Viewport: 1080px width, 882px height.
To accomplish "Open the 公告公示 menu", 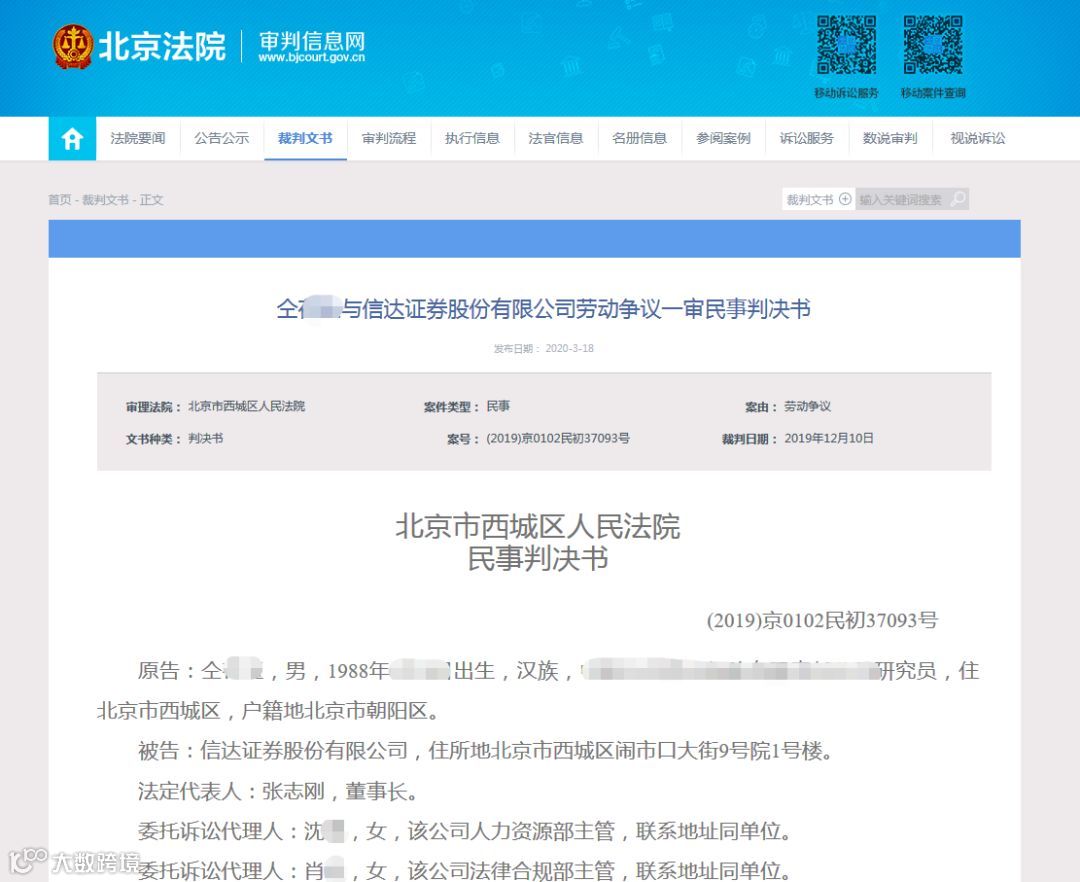I will coord(222,138).
